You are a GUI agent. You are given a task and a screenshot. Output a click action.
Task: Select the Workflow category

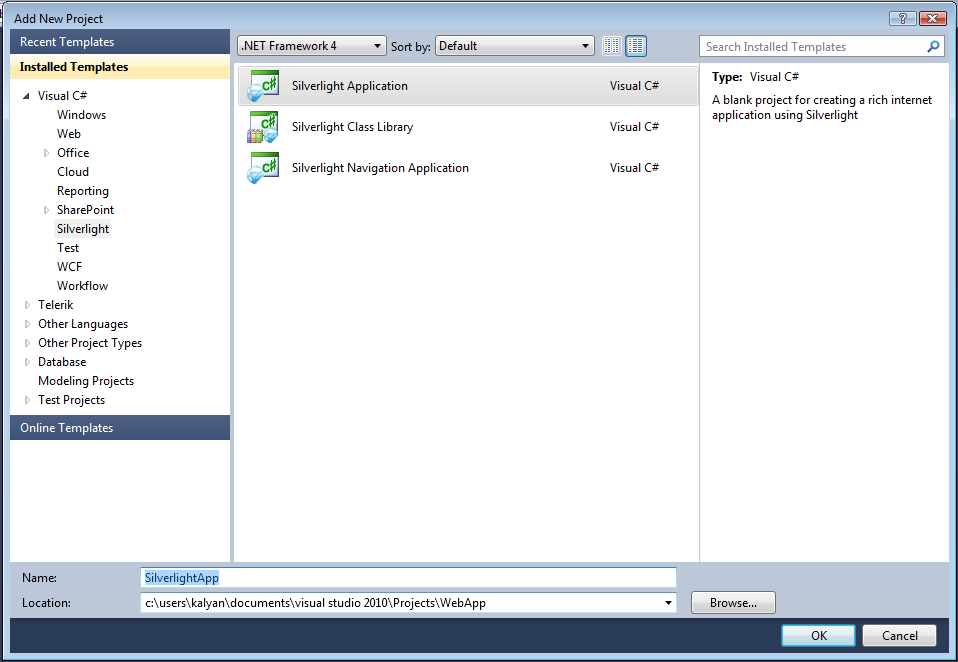(x=82, y=286)
